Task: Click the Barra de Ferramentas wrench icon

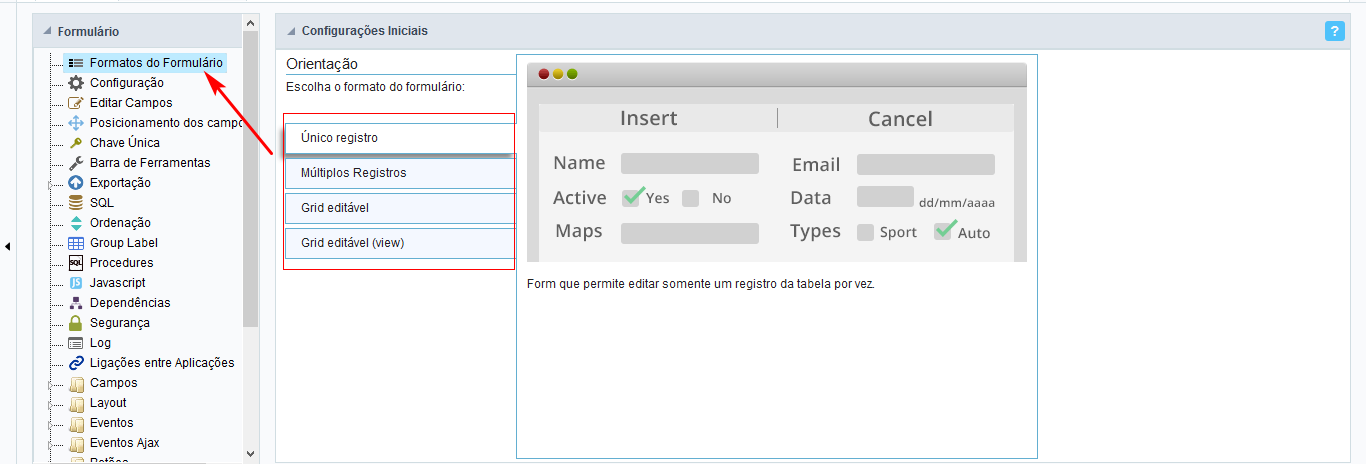Action: pyautogui.click(x=76, y=163)
